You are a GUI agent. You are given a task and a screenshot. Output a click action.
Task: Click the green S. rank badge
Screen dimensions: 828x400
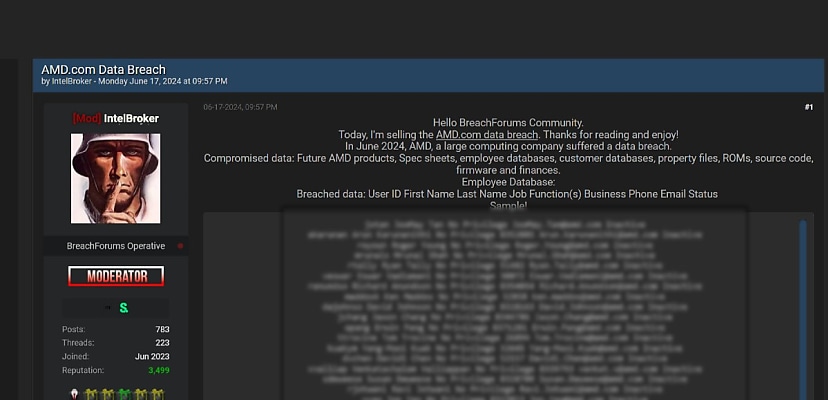pyautogui.click(x=123, y=308)
